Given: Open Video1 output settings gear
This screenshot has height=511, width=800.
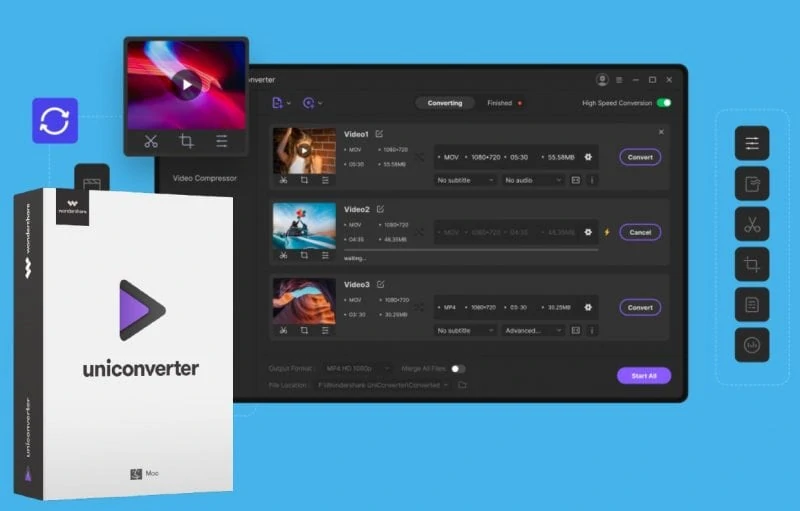Looking at the screenshot, I should click(588, 157).
